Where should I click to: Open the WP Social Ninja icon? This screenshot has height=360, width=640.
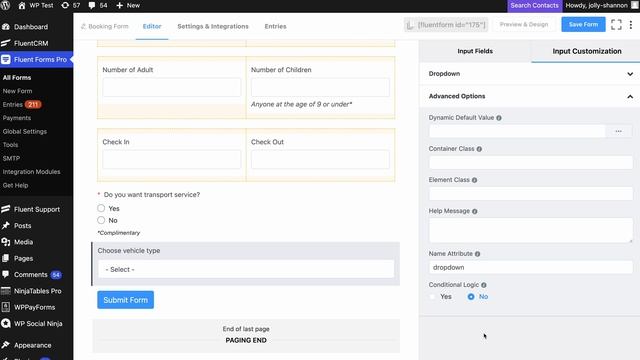[x=6, y=324]
